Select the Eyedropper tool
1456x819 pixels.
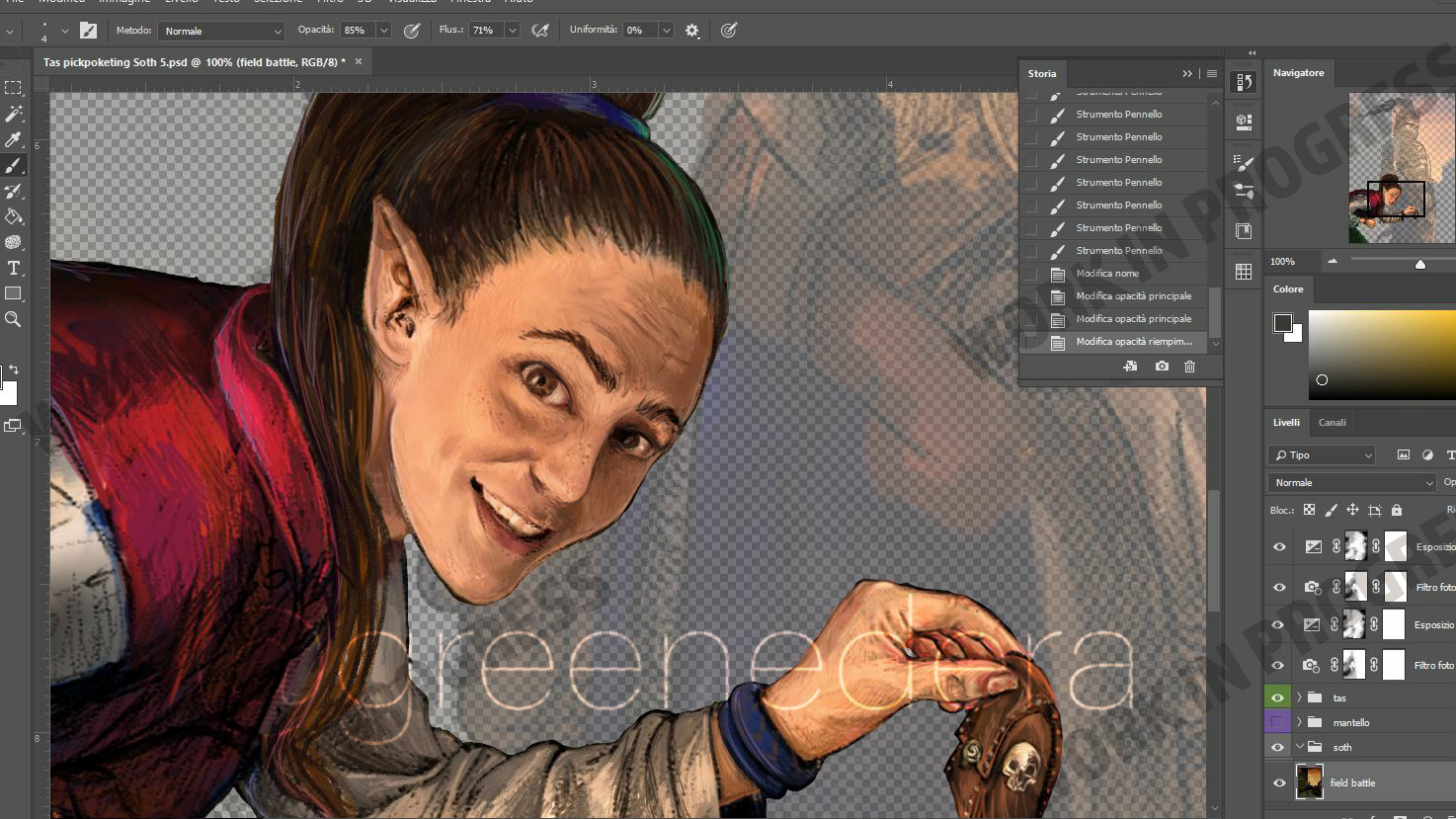coord(14,139)
